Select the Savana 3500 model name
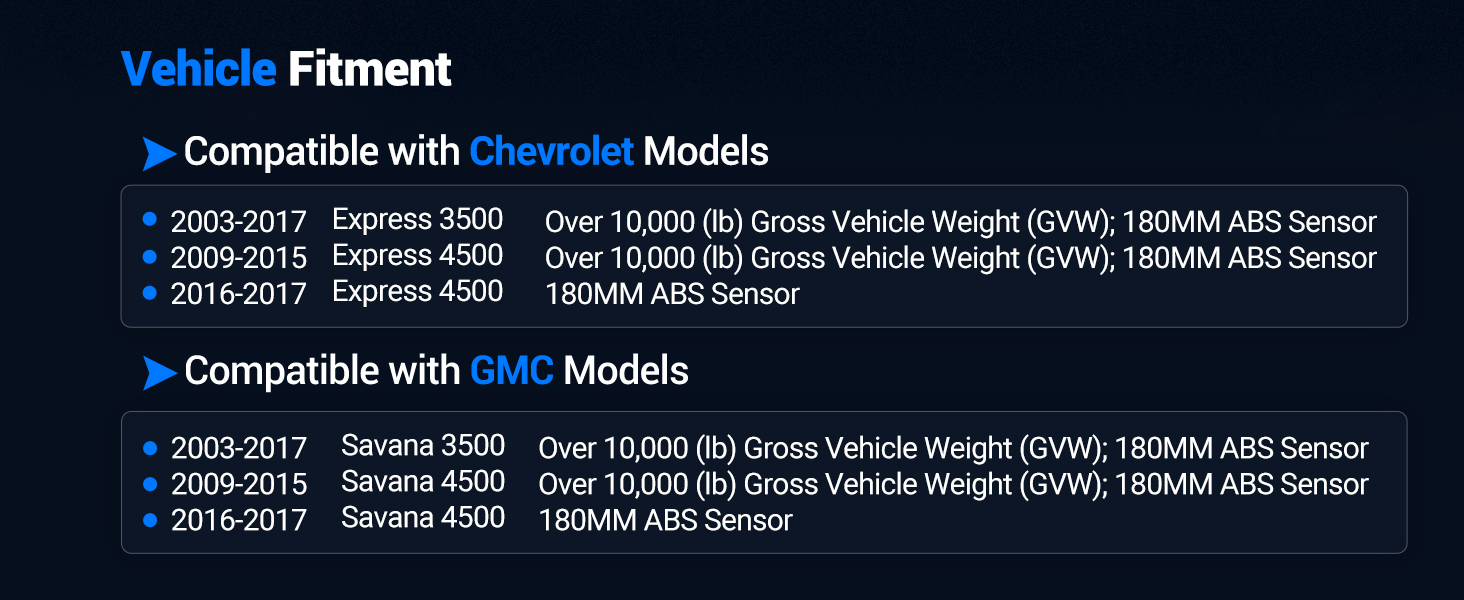 [x=423, y=445]
